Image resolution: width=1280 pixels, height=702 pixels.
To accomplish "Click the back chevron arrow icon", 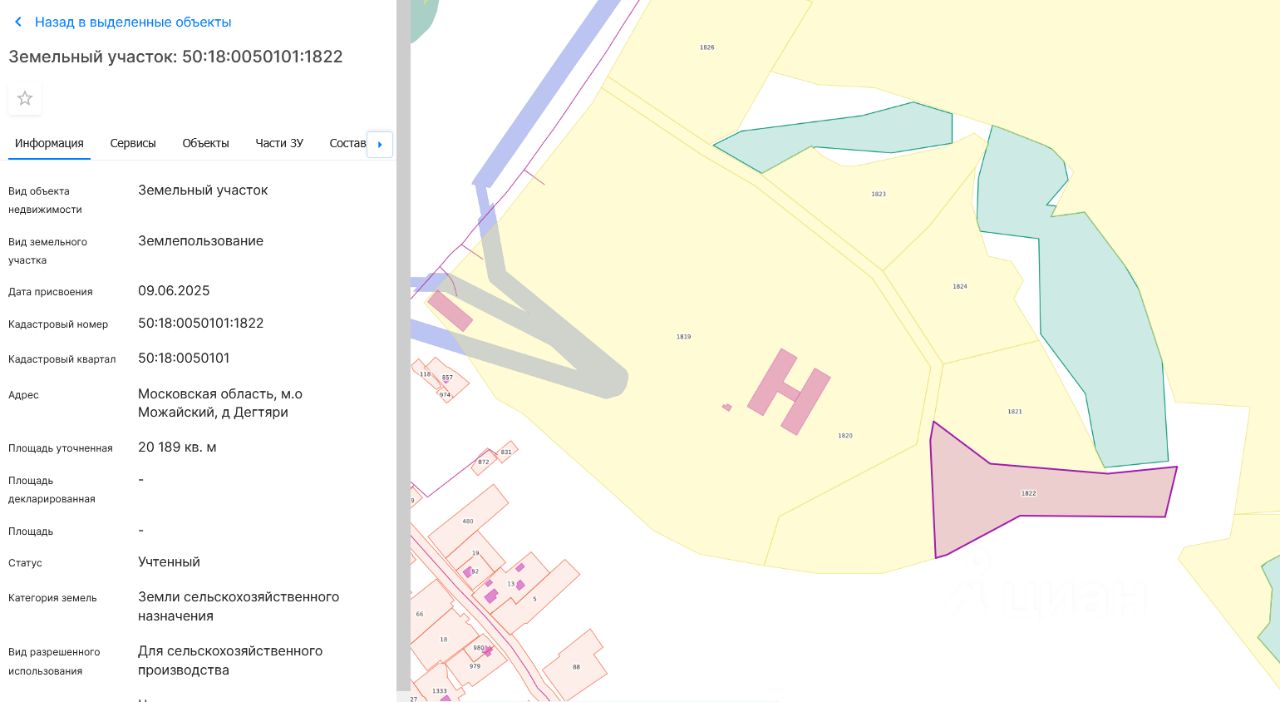I will [x=18, y=22].
